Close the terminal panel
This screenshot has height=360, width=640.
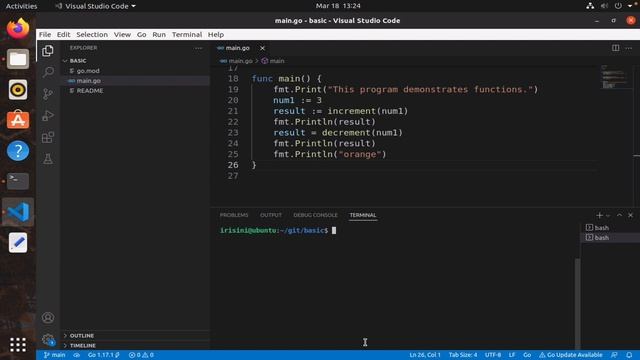[x=631, y=215]
